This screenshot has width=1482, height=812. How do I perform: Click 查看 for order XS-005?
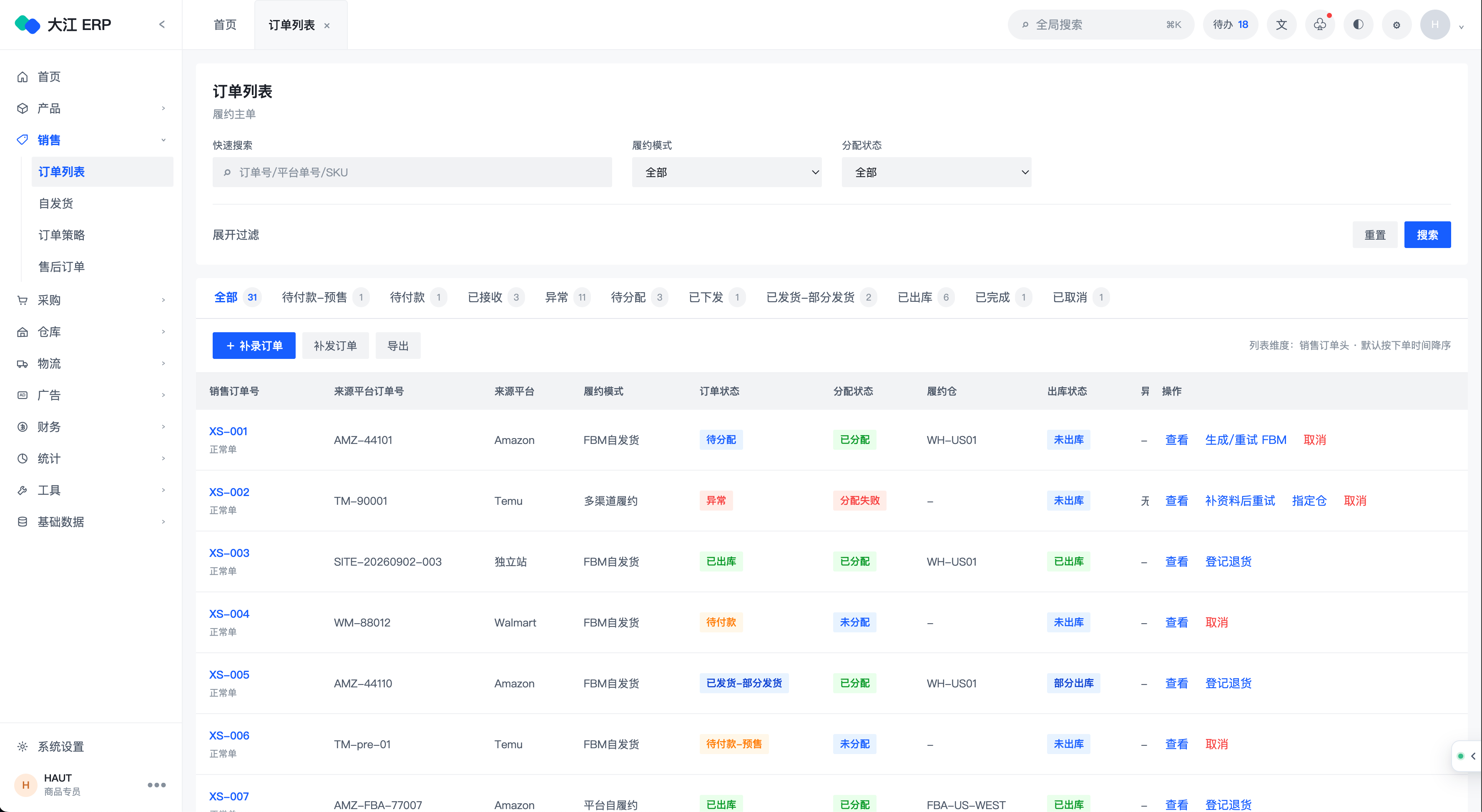(x=1176, y=684)
